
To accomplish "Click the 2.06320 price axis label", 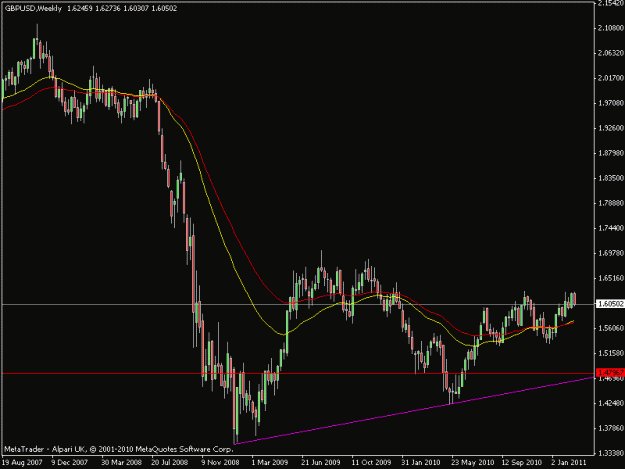I will tap(611, 53).
